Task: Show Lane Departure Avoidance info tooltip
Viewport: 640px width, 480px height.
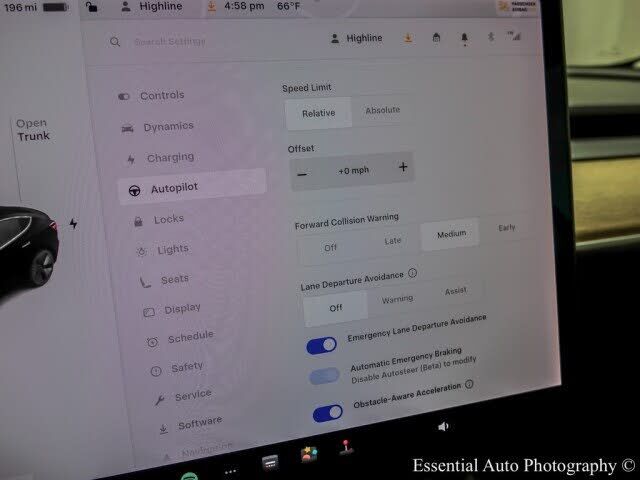Action: [413, 273]
